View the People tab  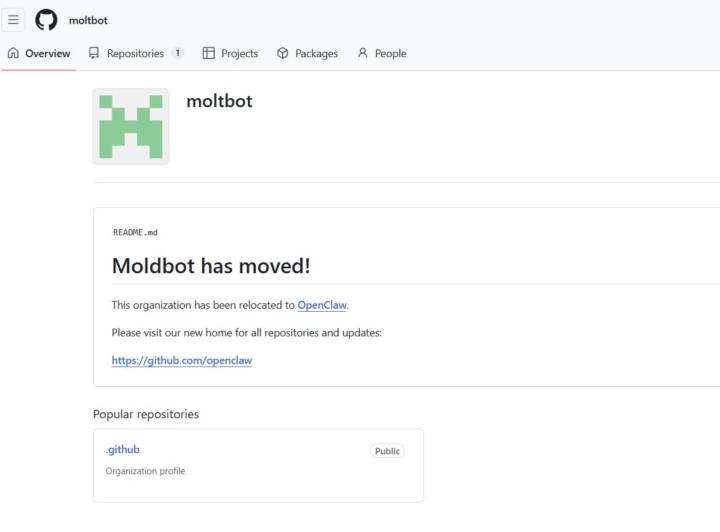390,53
